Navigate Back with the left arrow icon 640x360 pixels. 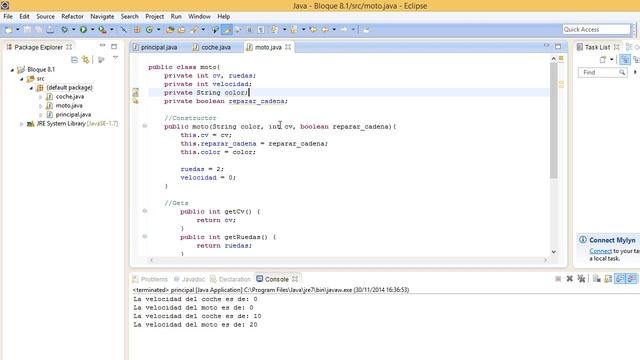pyautogui.click(x=325, y=30)
